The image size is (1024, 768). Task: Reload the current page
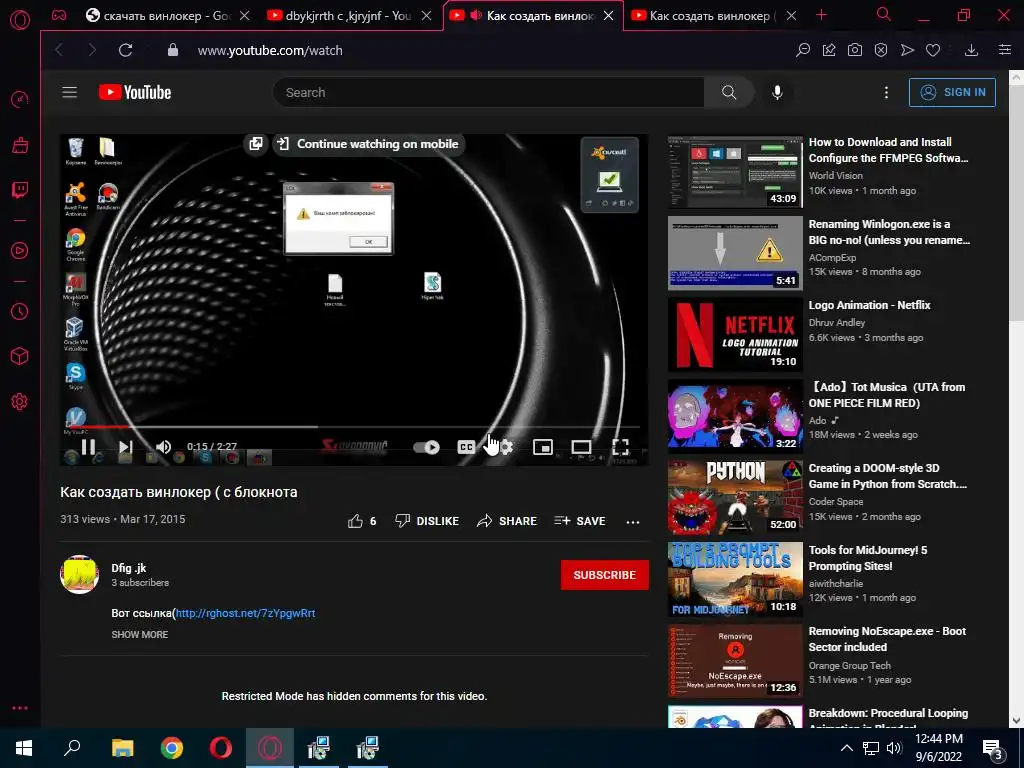tap(125, 50)
